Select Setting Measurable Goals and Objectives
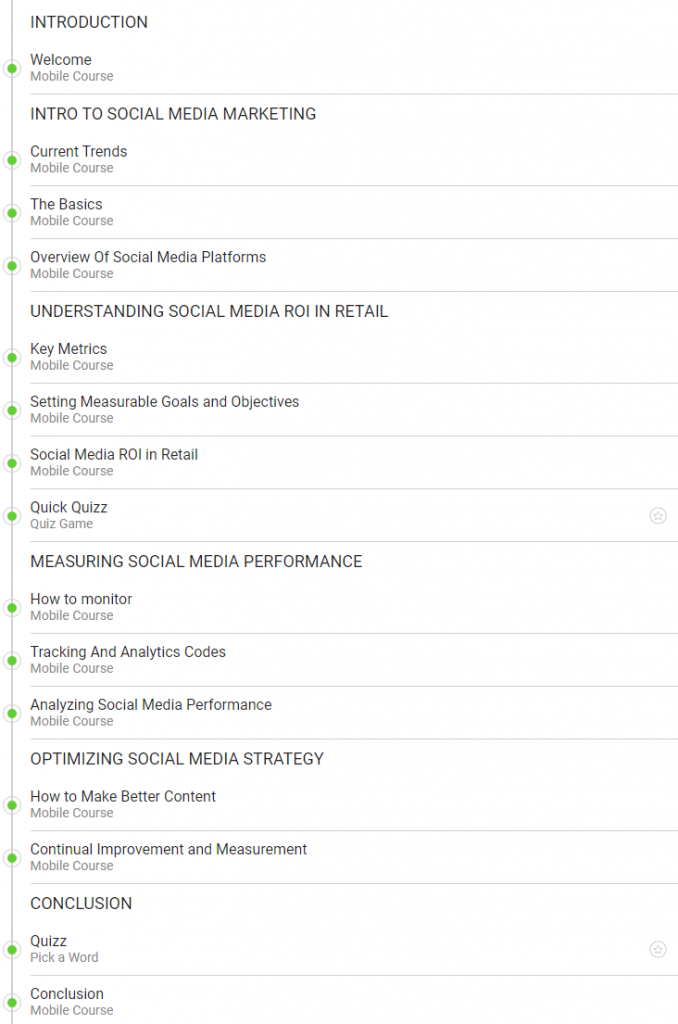 click(x=164, y=402)
